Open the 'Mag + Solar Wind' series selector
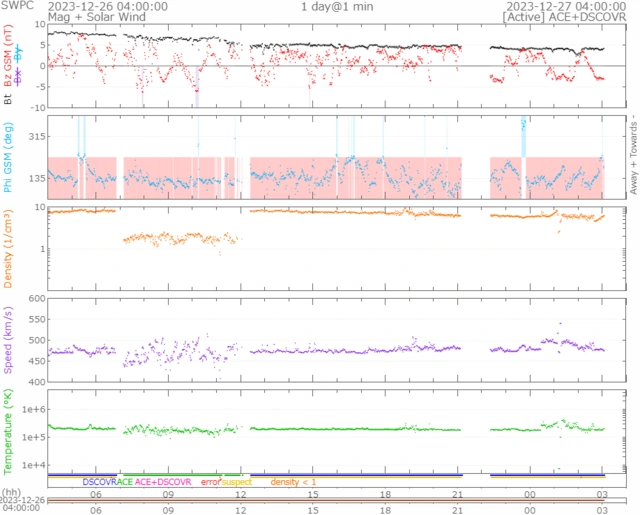 click(97, 17)
